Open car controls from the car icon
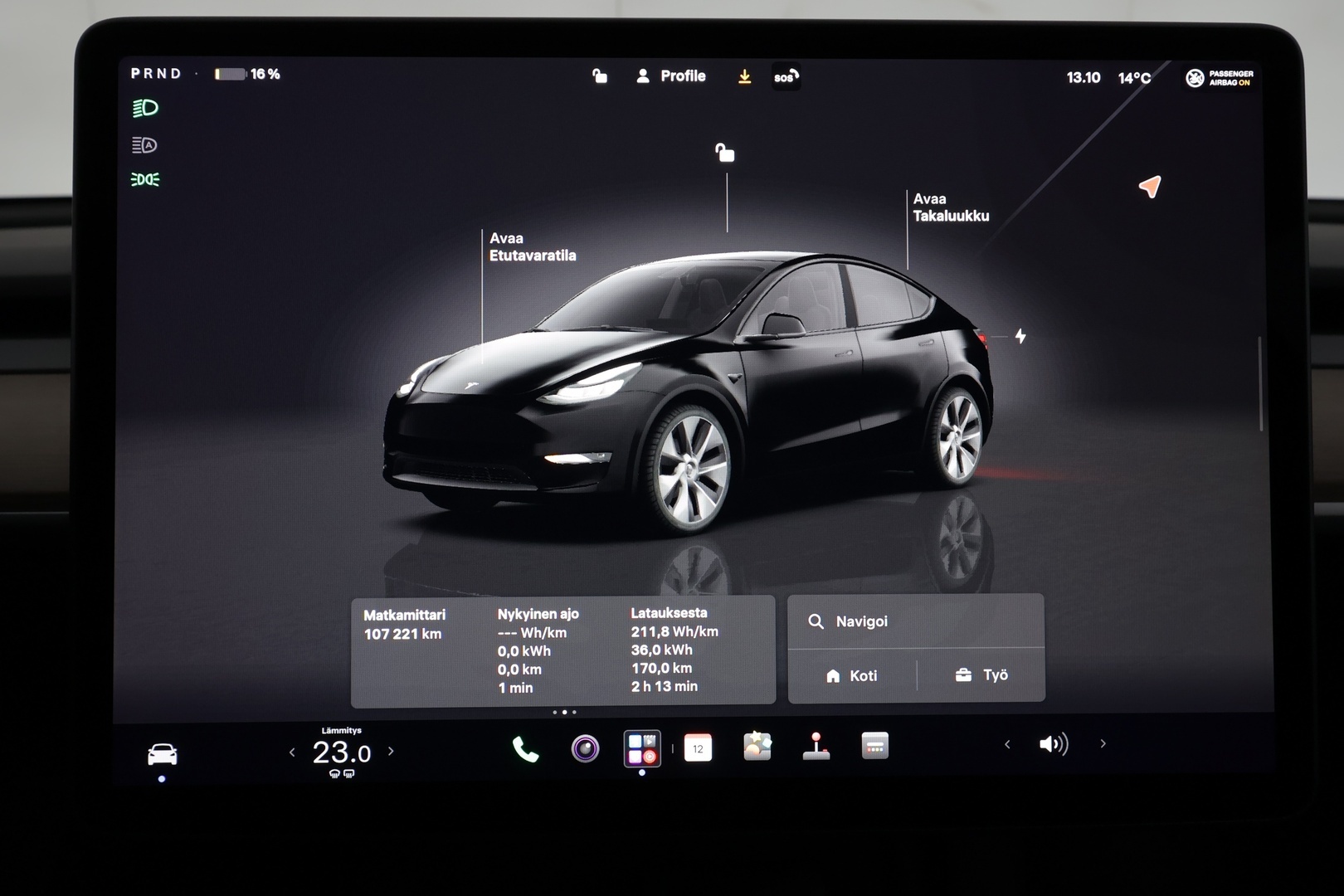Screen dimensions: 1344x896 click(x=162, y=754)
